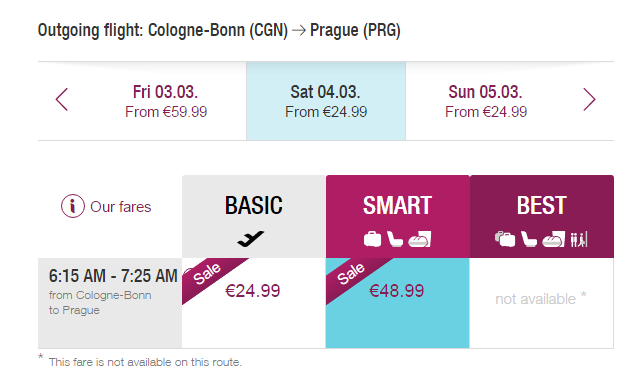Select the Sun 05.03. date tab

point(485,101)
